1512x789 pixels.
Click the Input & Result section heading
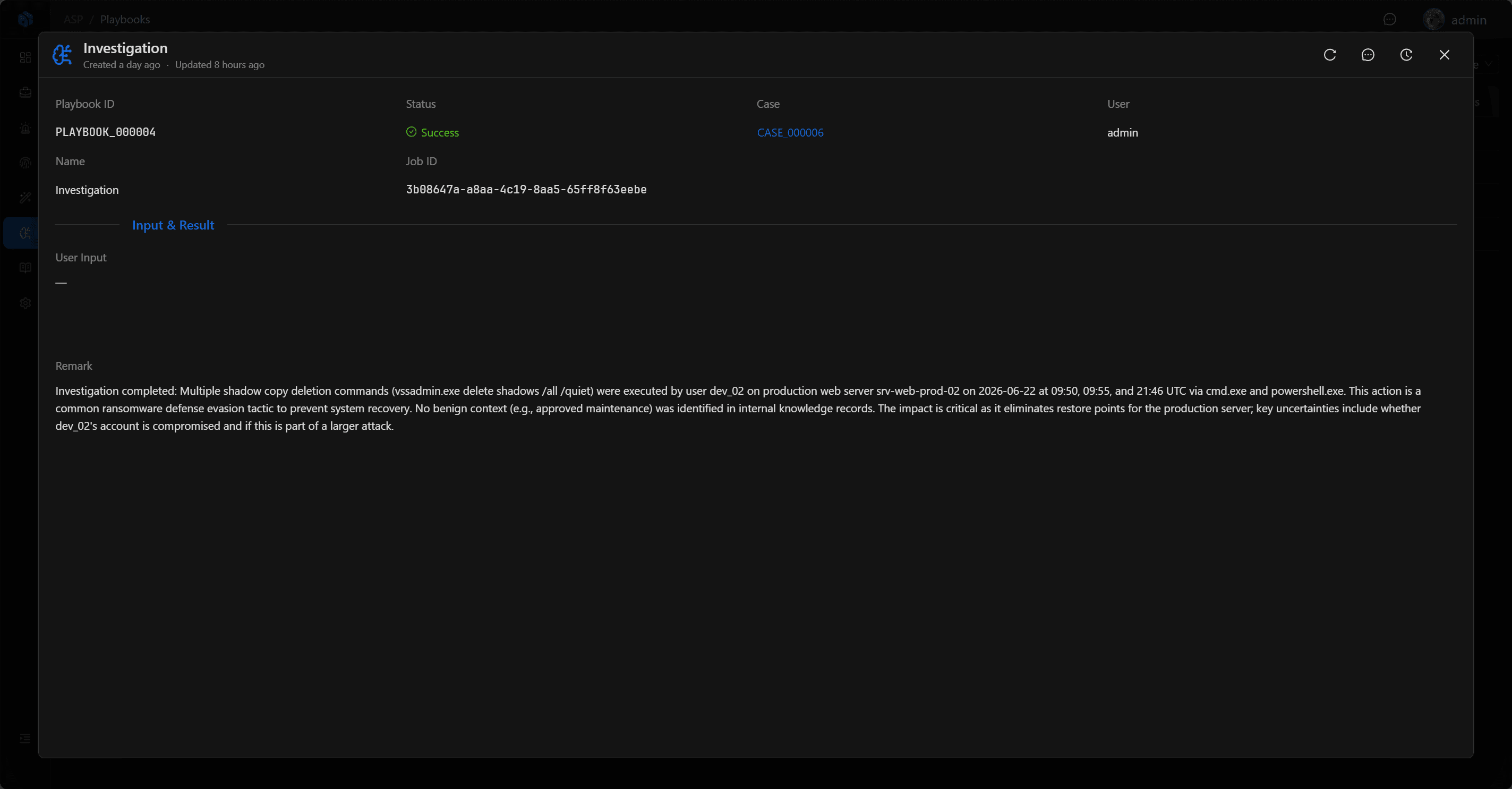(x=173, y=225)
